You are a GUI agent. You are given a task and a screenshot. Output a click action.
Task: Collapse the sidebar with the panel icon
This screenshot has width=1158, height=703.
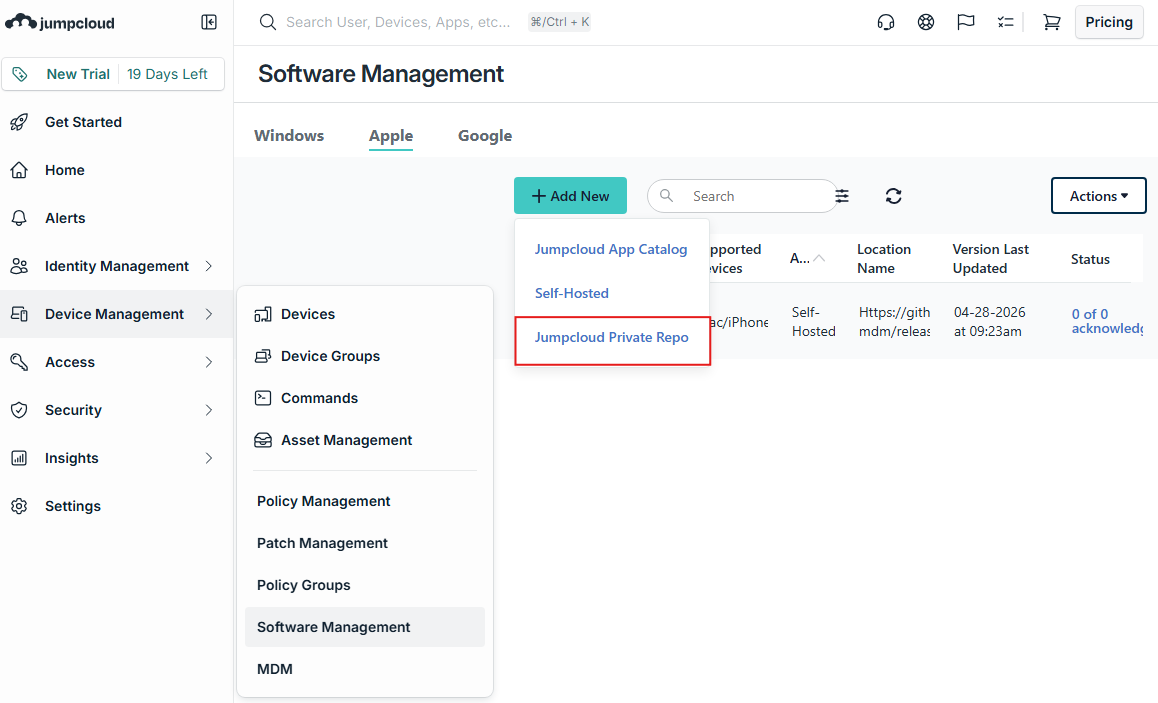[x=209, y=22]
